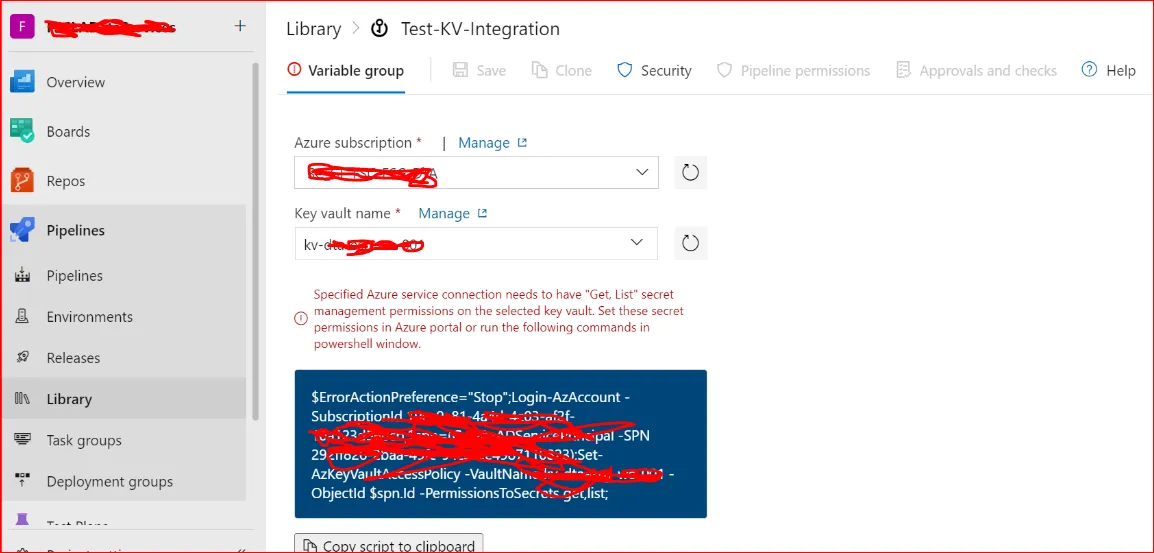The image size is (1154, 553).
Task: Open Help menu
Action: 1108,71
